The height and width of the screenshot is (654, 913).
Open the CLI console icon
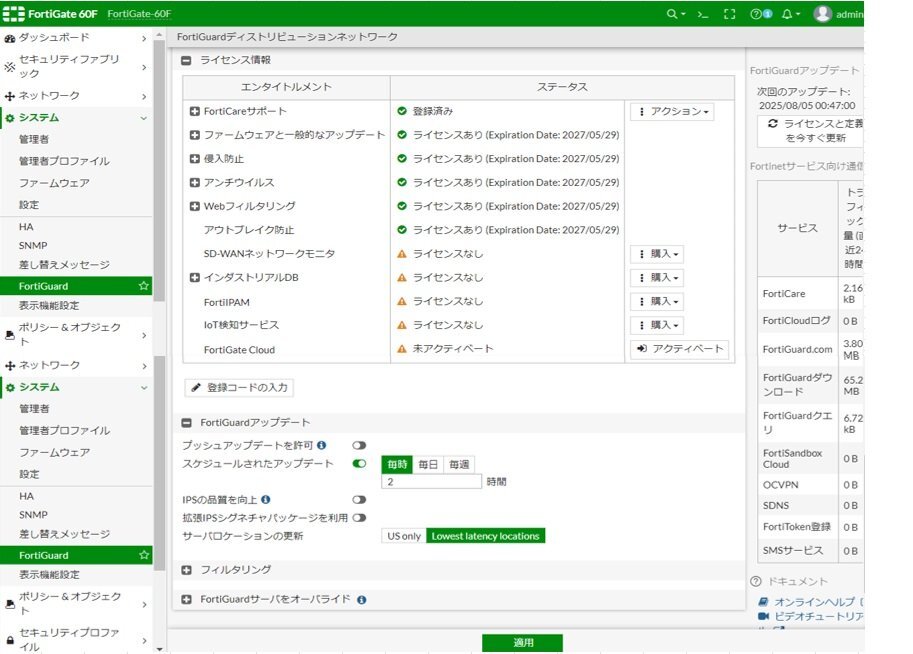coord(703,14)
